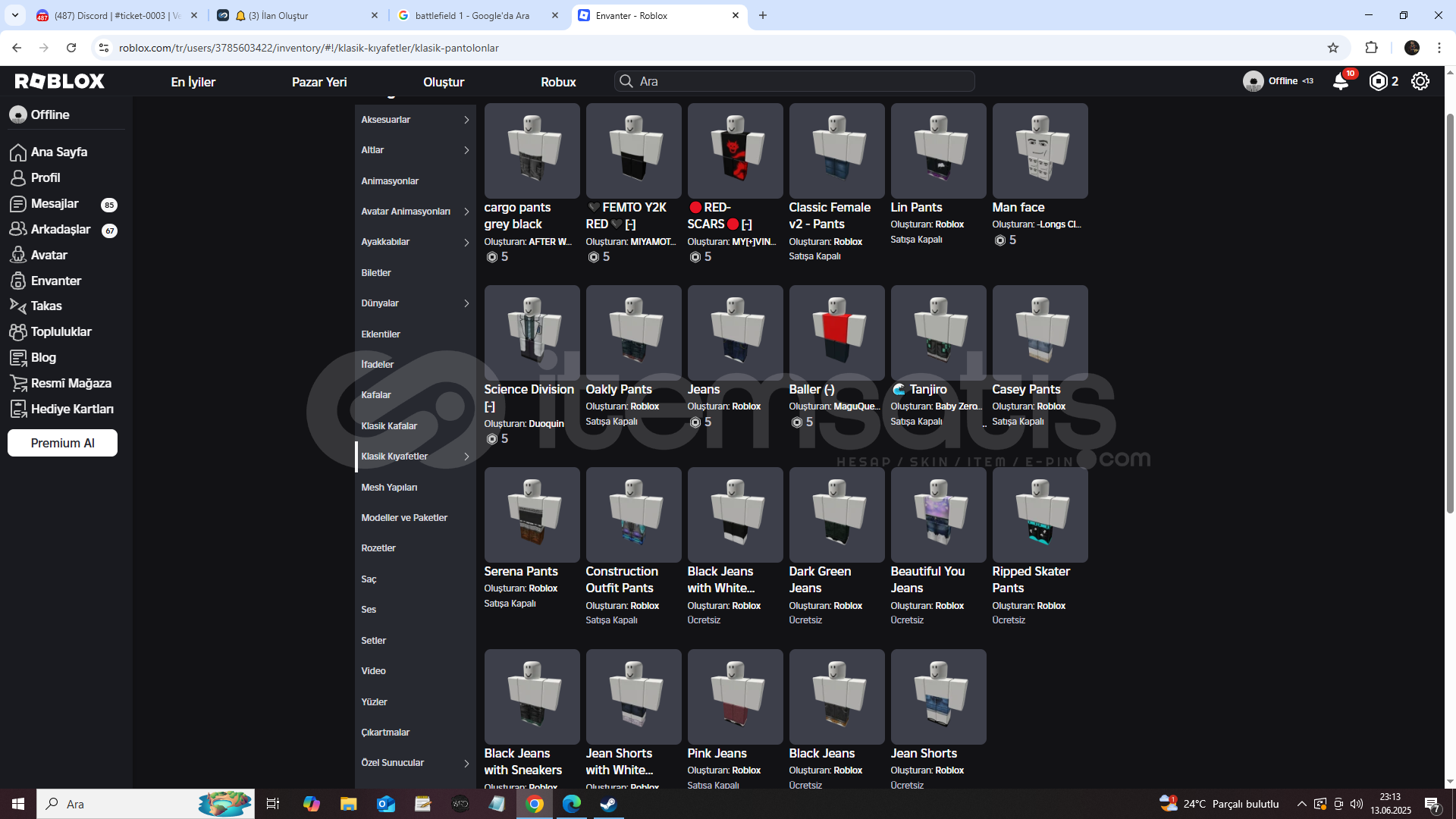Click the Avatar sidebar icon
This screenshot has height=819, width=1456.
click(18, 255)
